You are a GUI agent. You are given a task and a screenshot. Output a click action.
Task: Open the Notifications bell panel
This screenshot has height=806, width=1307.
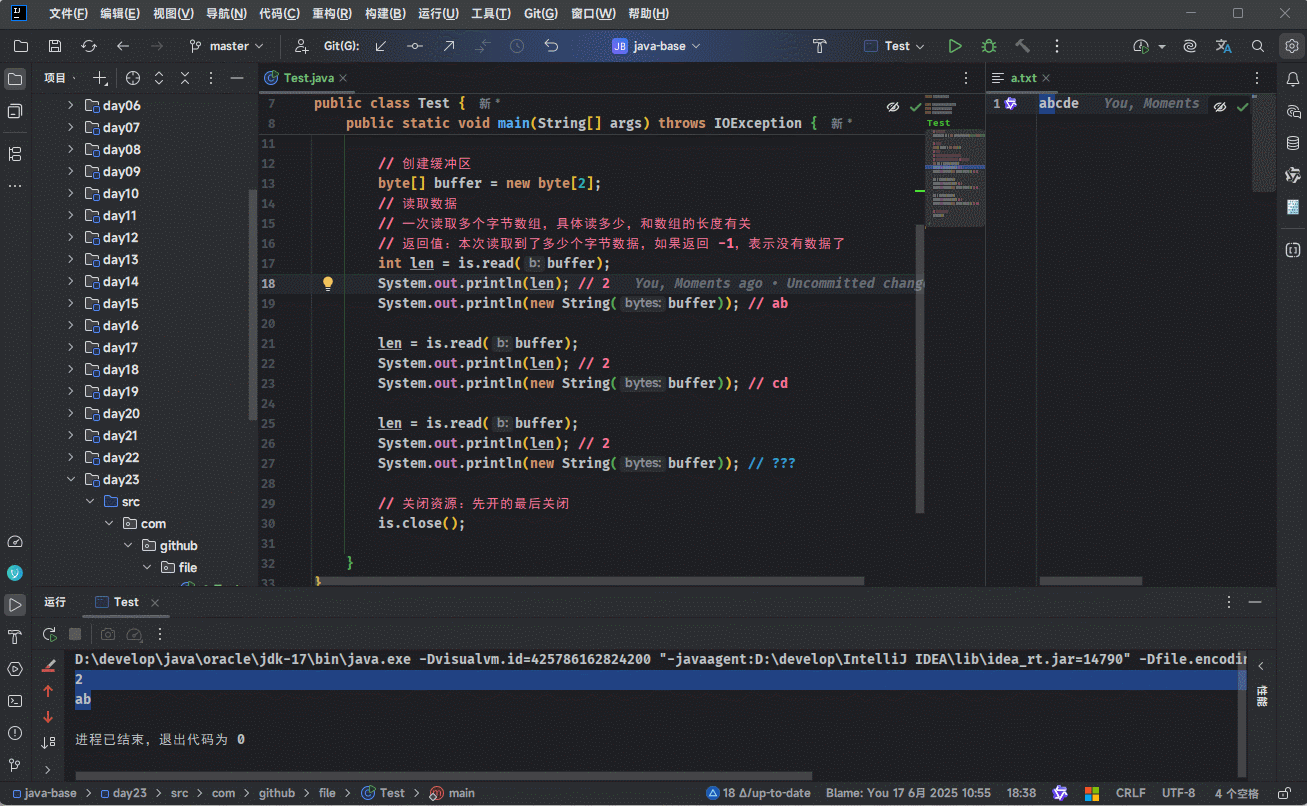(x=1292, y=79)
